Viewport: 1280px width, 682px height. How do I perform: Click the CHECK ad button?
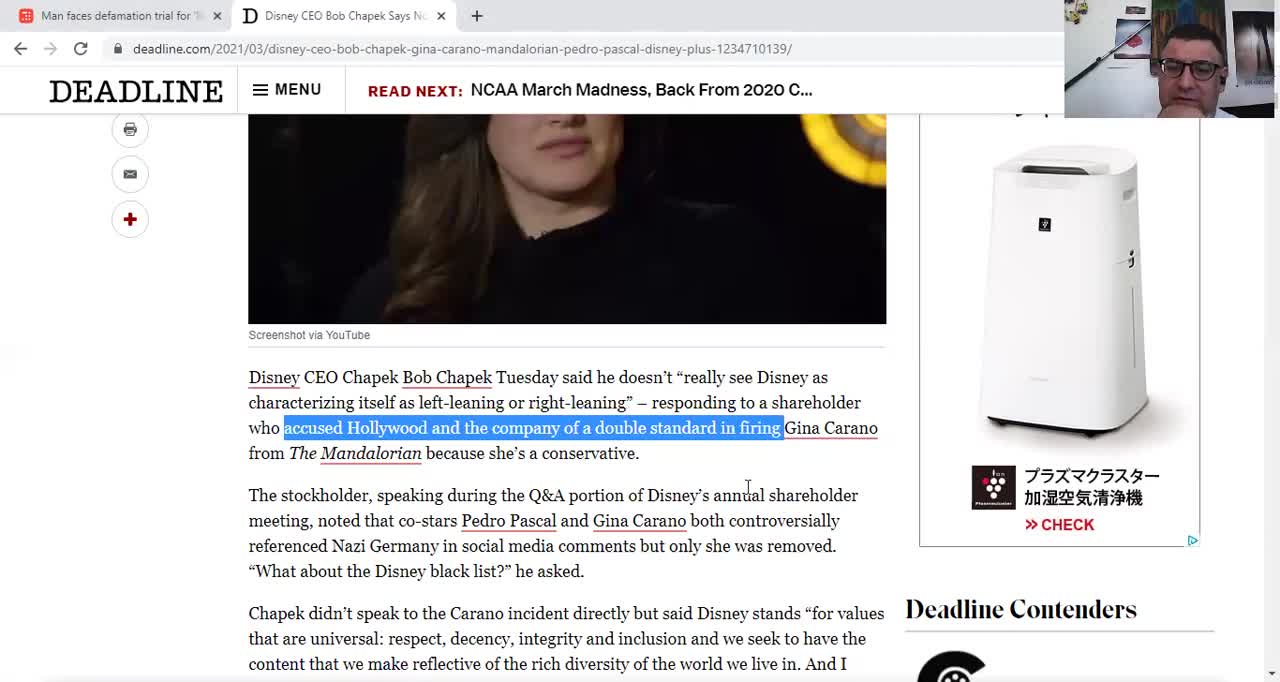point(1059,525)
